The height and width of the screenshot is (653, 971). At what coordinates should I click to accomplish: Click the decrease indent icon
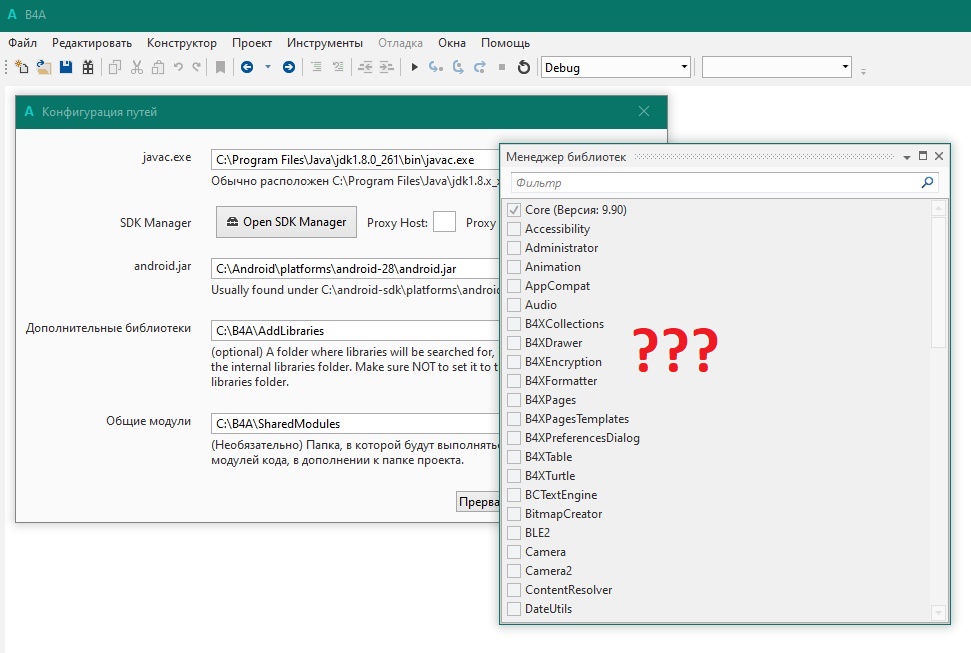[x=365, y=67]
